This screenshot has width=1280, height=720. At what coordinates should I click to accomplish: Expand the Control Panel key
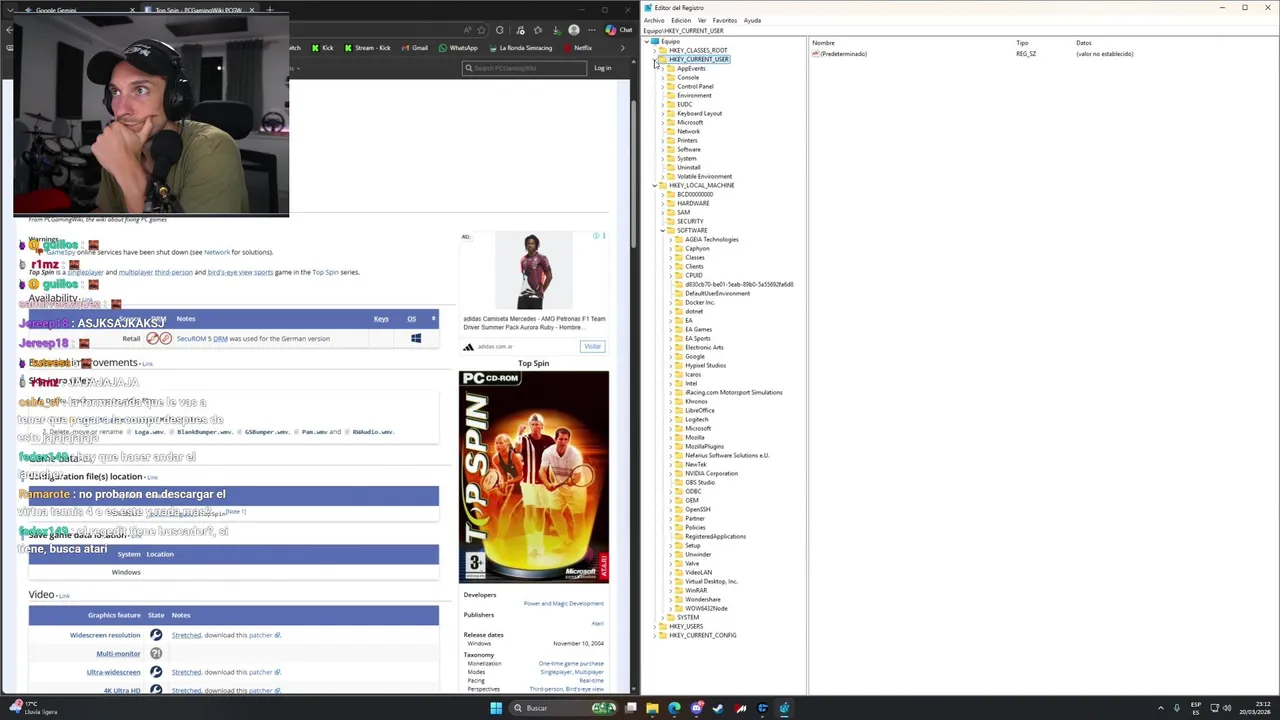coord(663,86)
